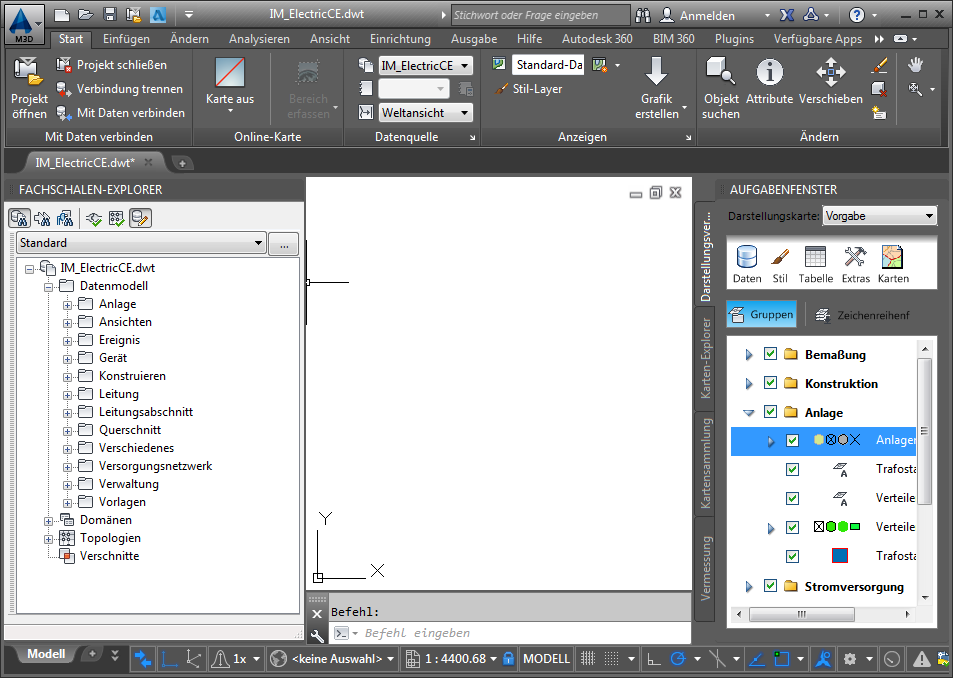
Task: Open Tabelle in Aufgabenfenster
Action: (816, 264)
